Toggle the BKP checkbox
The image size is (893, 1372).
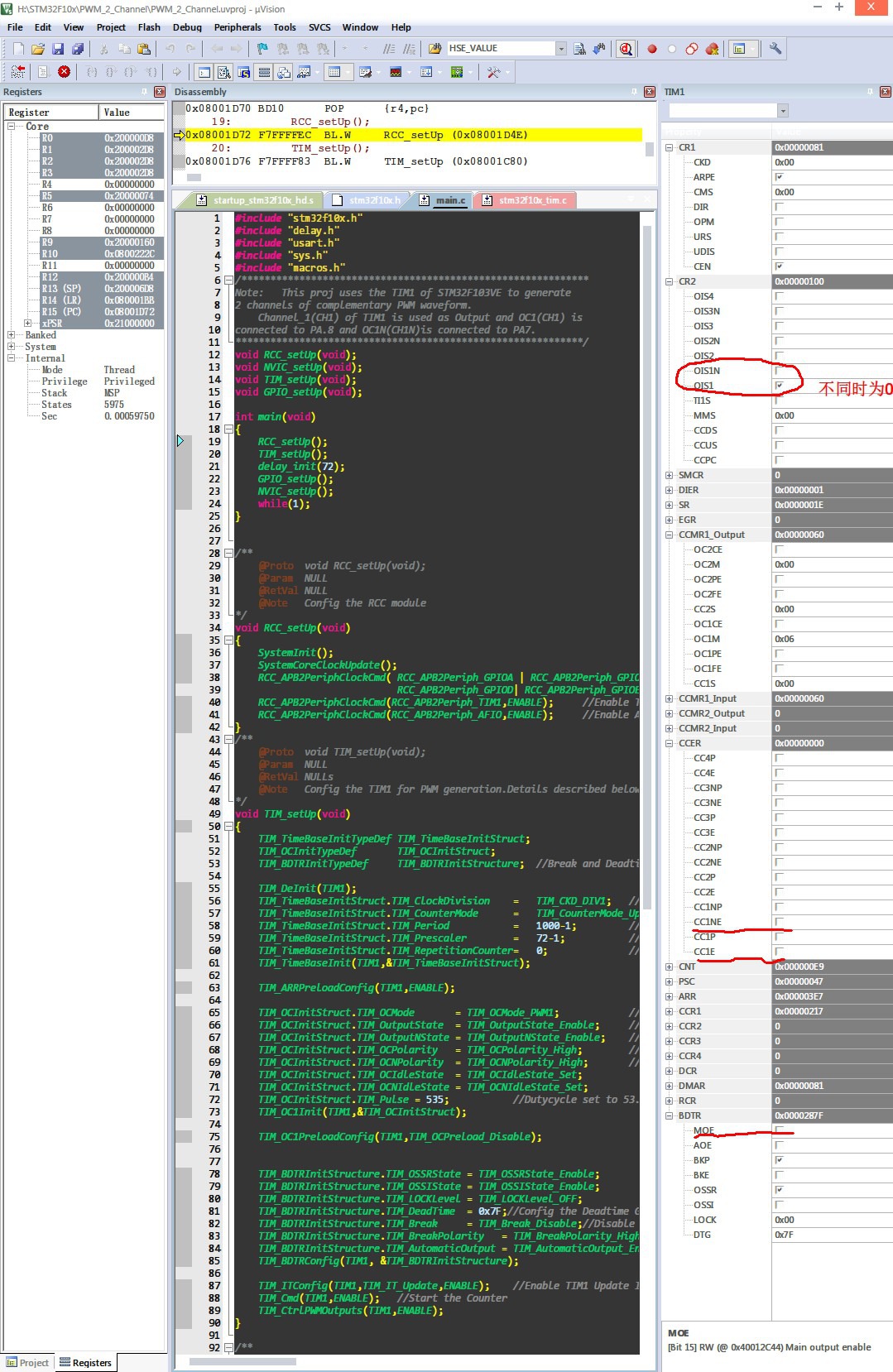click(779, 1160)
